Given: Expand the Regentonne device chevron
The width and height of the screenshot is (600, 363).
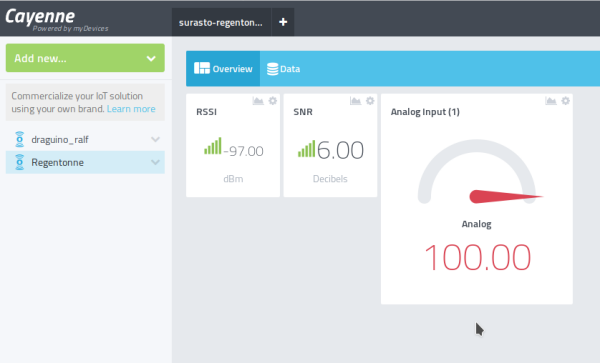Looking at the screenshot, I should pyautogui.click(x=155, y=162).
